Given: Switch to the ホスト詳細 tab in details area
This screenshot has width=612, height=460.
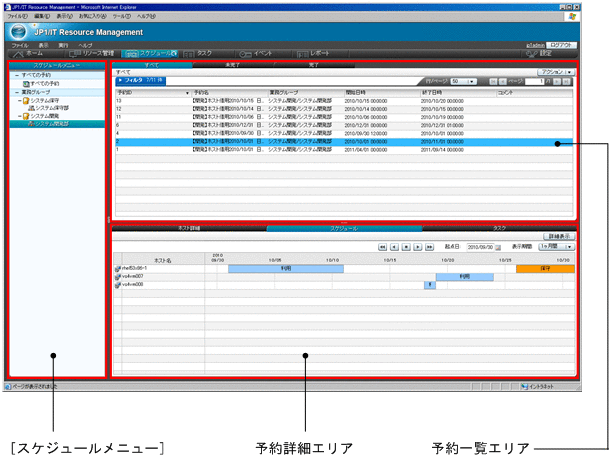Looking at the screenshot, I should click(x=189, y=228).
